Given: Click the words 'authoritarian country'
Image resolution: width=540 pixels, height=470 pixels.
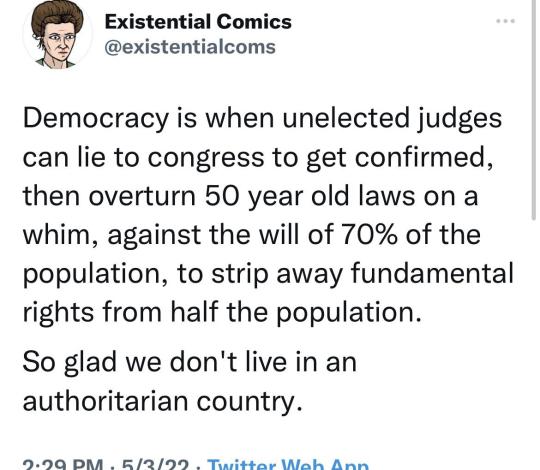Looking at the screenshot, I should tap(163, 401).
